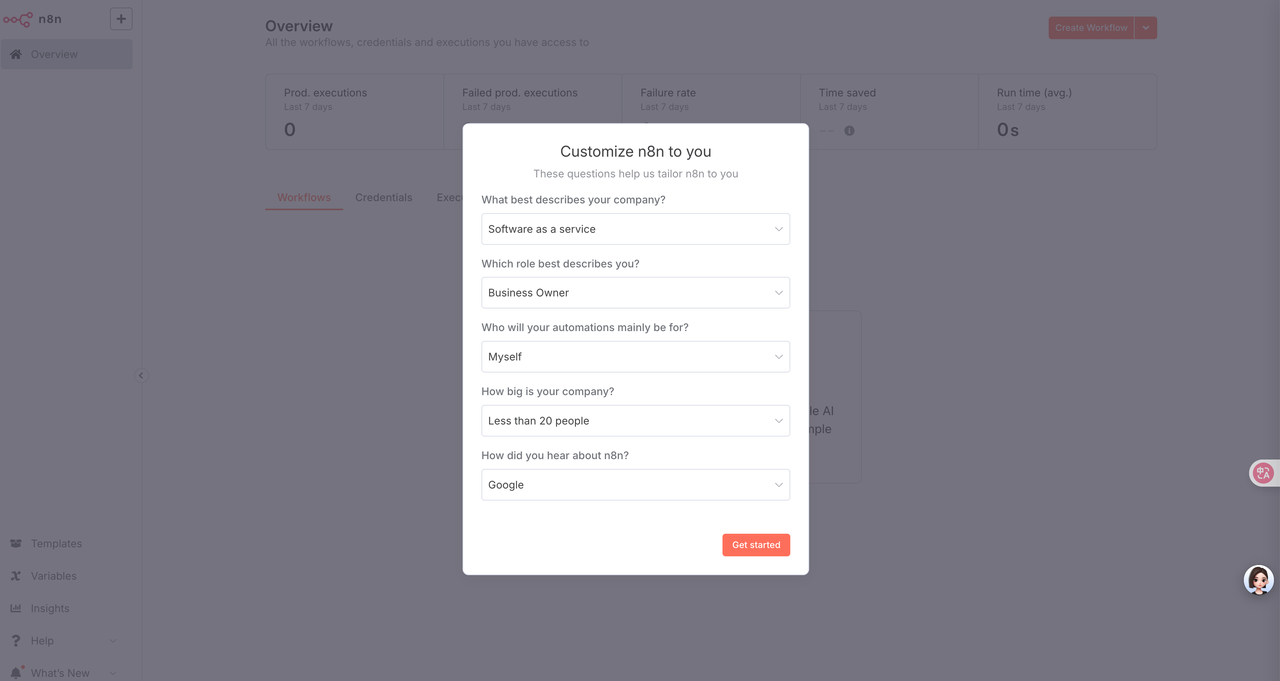
Task: Click the plus icon beside n8n logo
Action: [120, 19]
